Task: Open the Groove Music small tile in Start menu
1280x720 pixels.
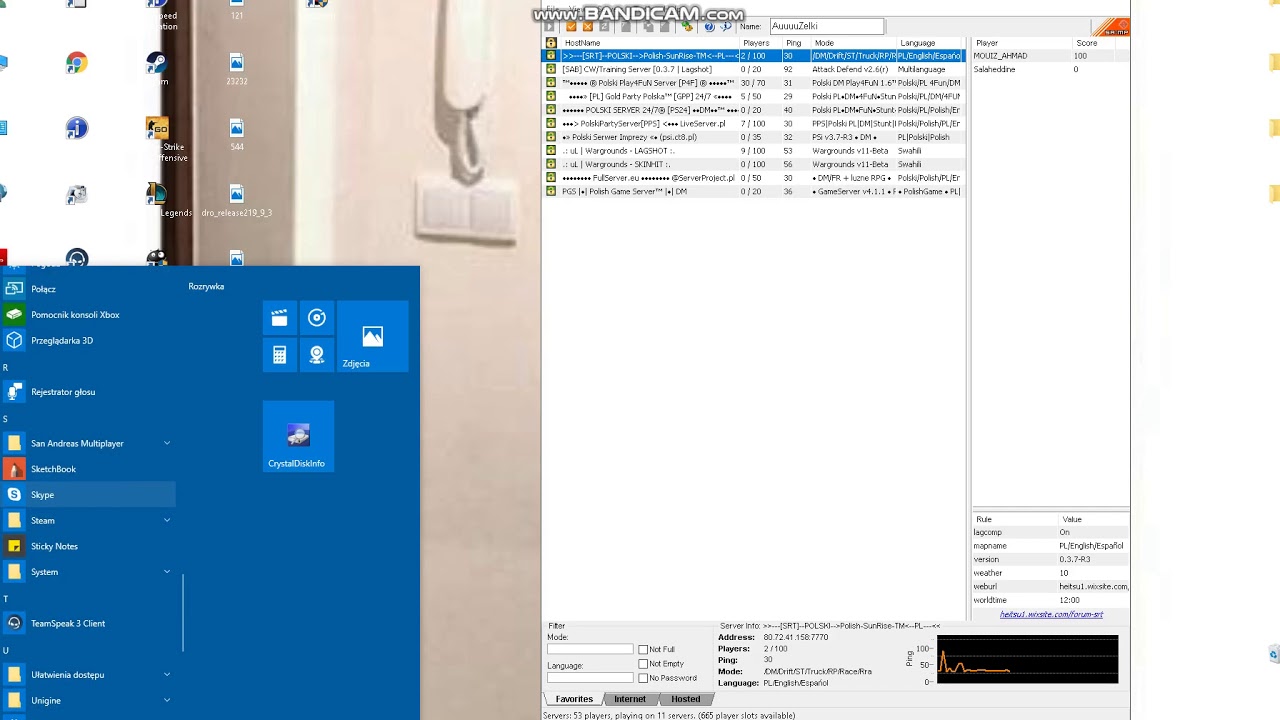Action: click(317, 318)
